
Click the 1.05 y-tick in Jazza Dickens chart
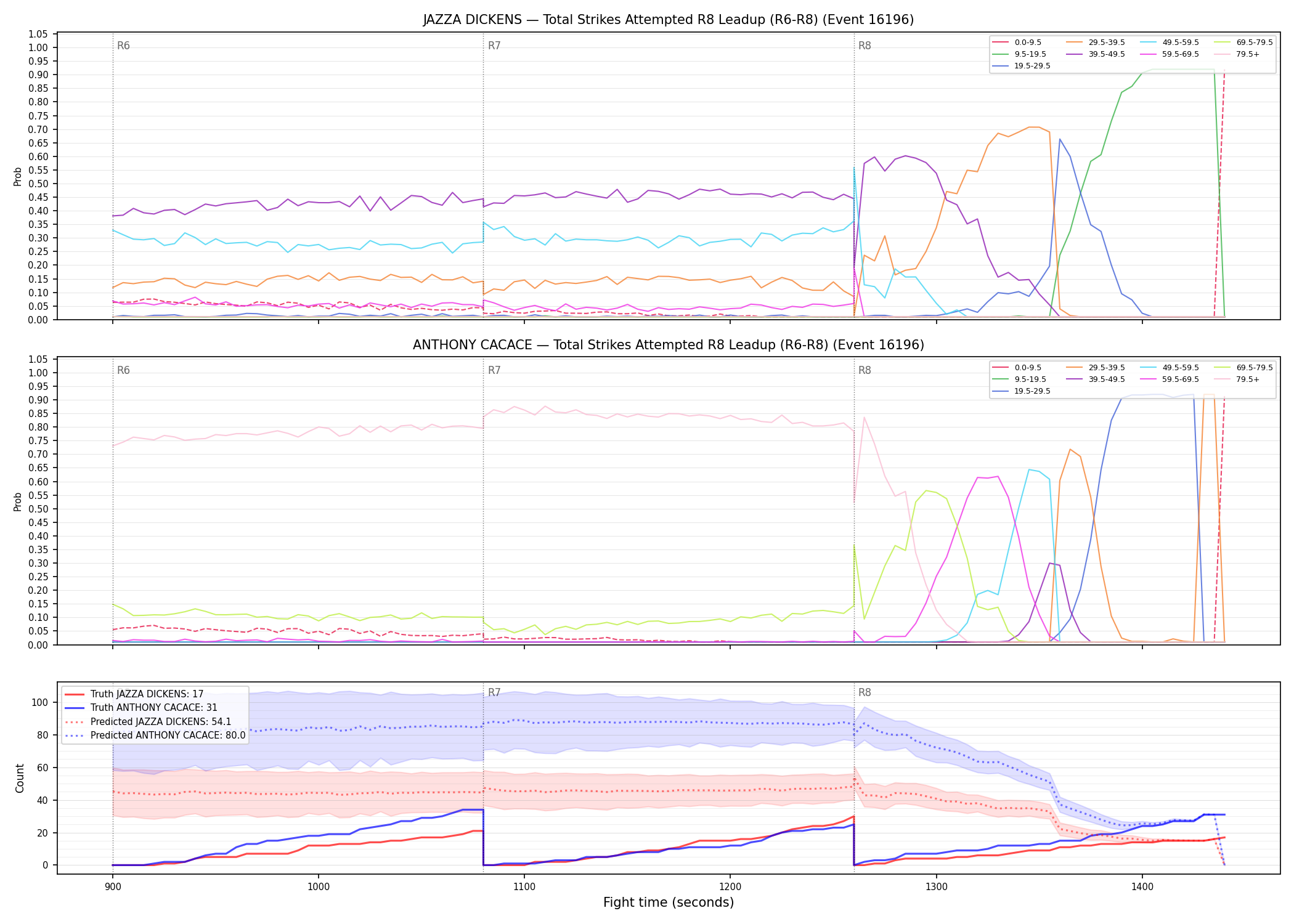38,34
